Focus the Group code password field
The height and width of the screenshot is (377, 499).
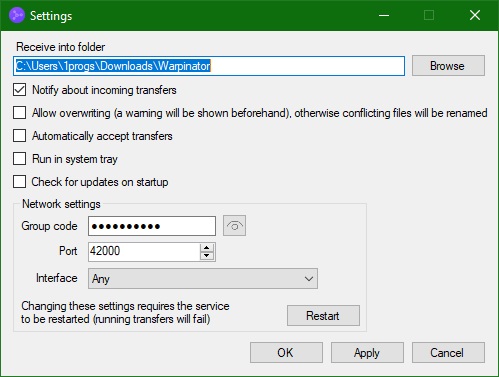click(x=152, y=226)
